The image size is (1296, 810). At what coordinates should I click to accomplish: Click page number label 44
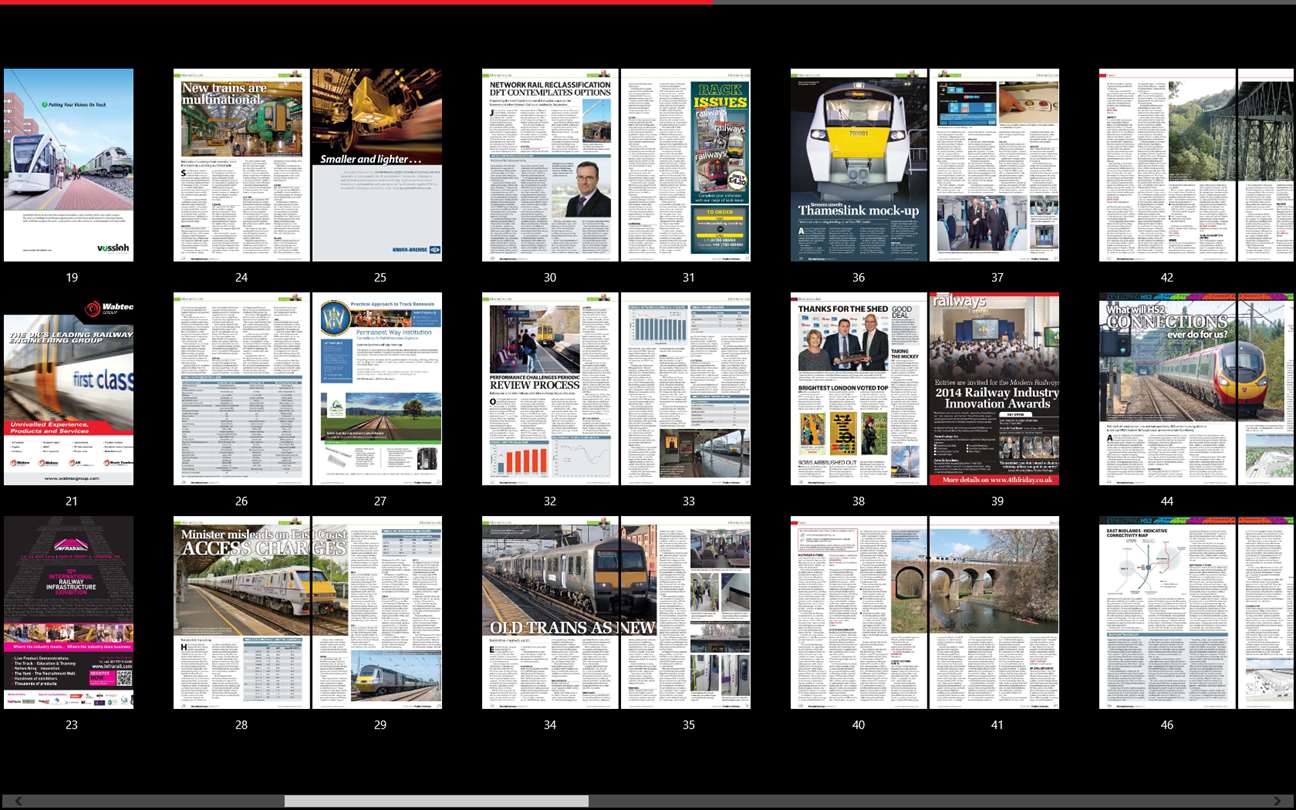pos(1167,501)
